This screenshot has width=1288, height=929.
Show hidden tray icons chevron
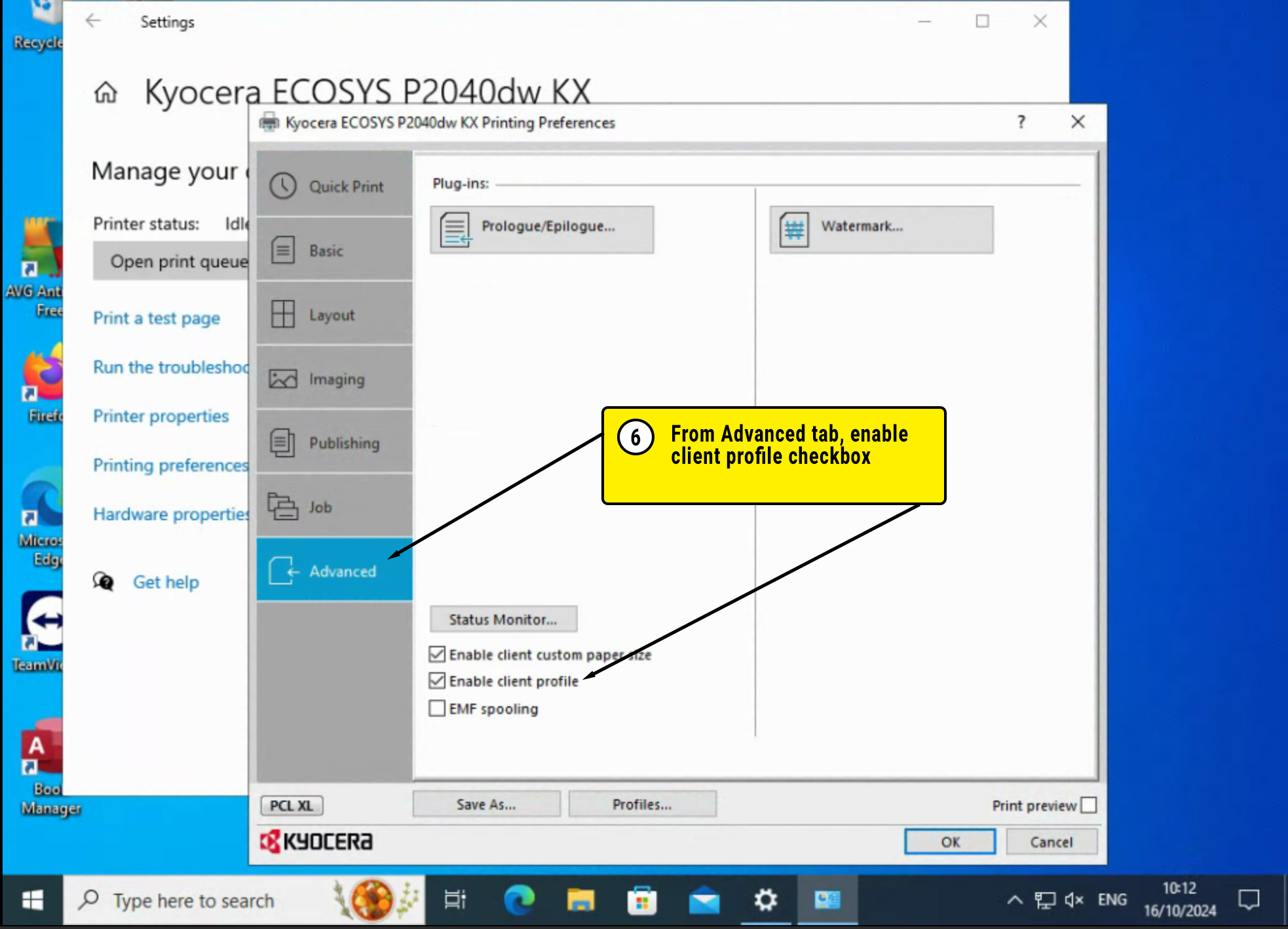coord(1015,900)
